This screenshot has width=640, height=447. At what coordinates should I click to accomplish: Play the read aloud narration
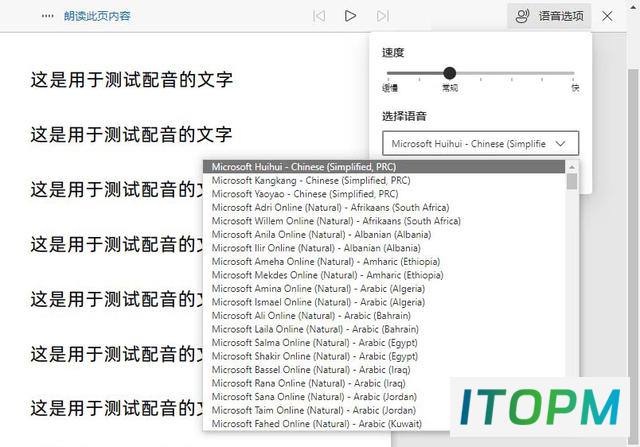pos(350,16)
